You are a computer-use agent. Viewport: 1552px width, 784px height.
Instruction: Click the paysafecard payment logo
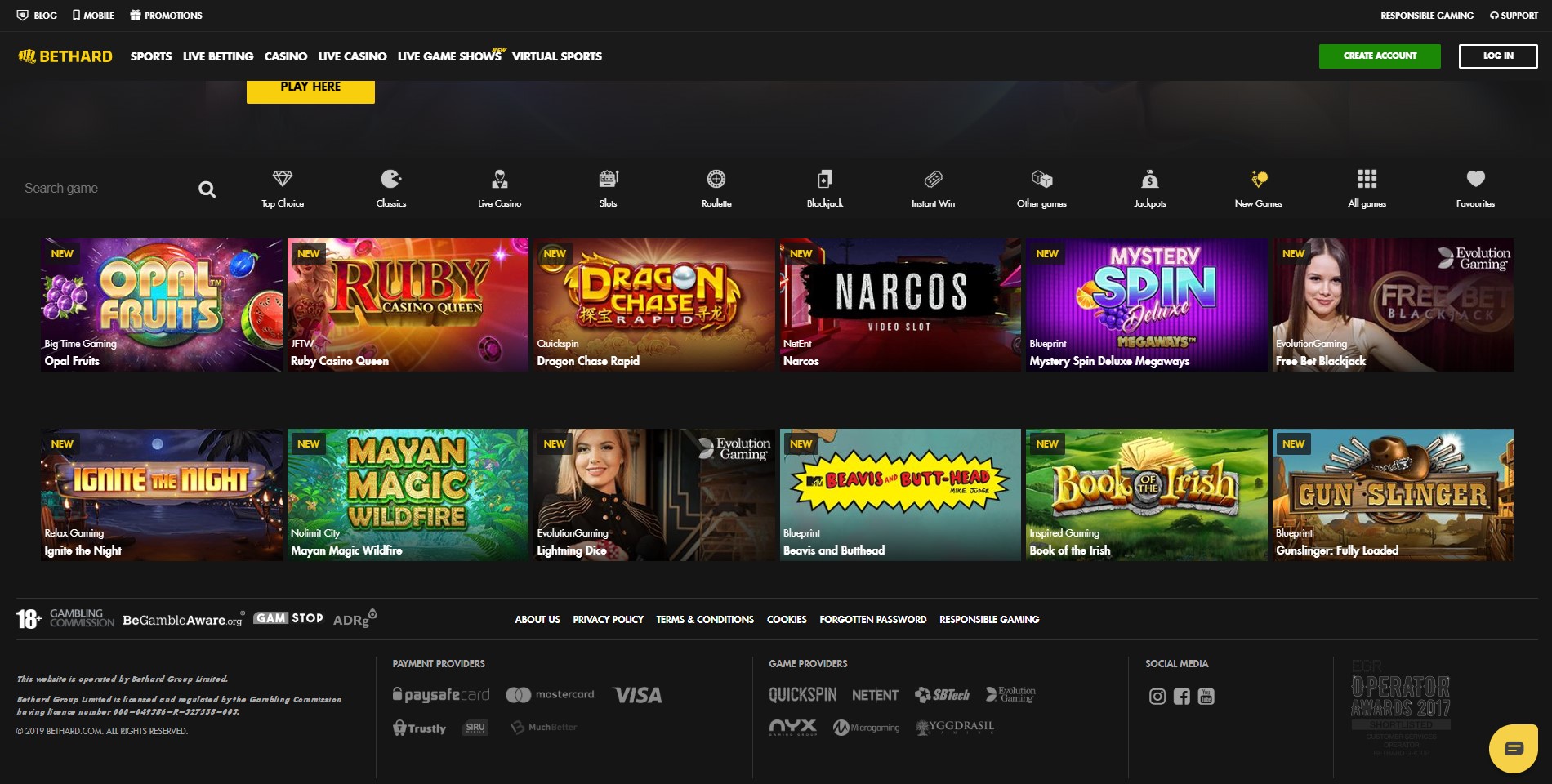[441, 695]
